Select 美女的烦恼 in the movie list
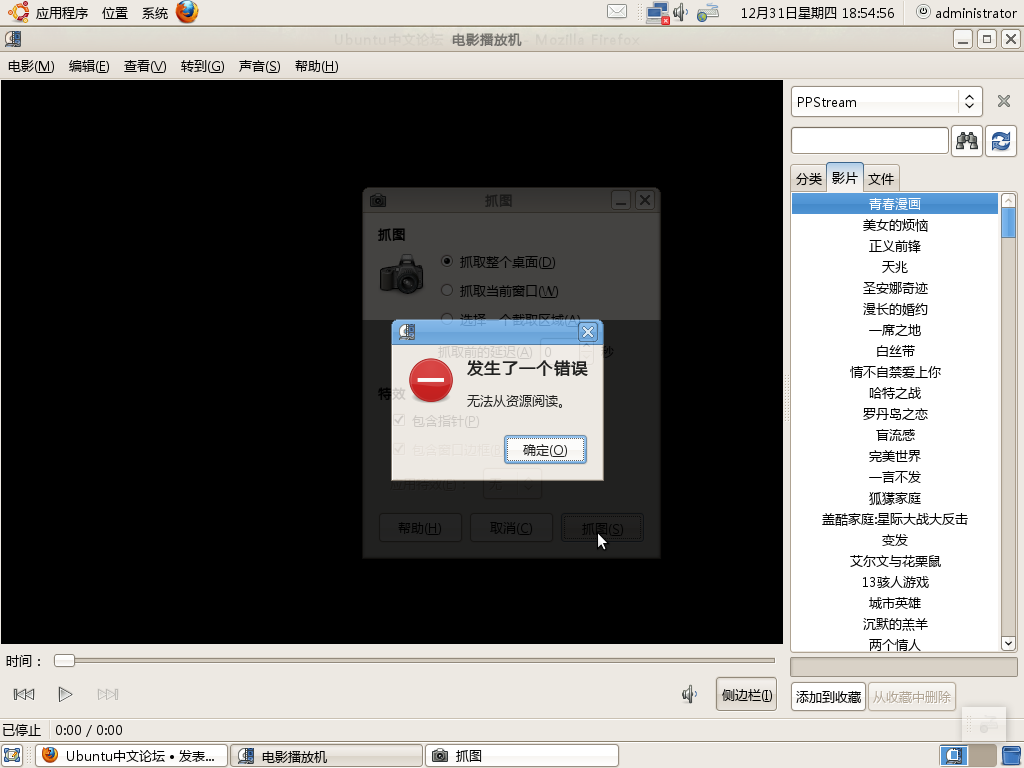 tap(895, 225)
